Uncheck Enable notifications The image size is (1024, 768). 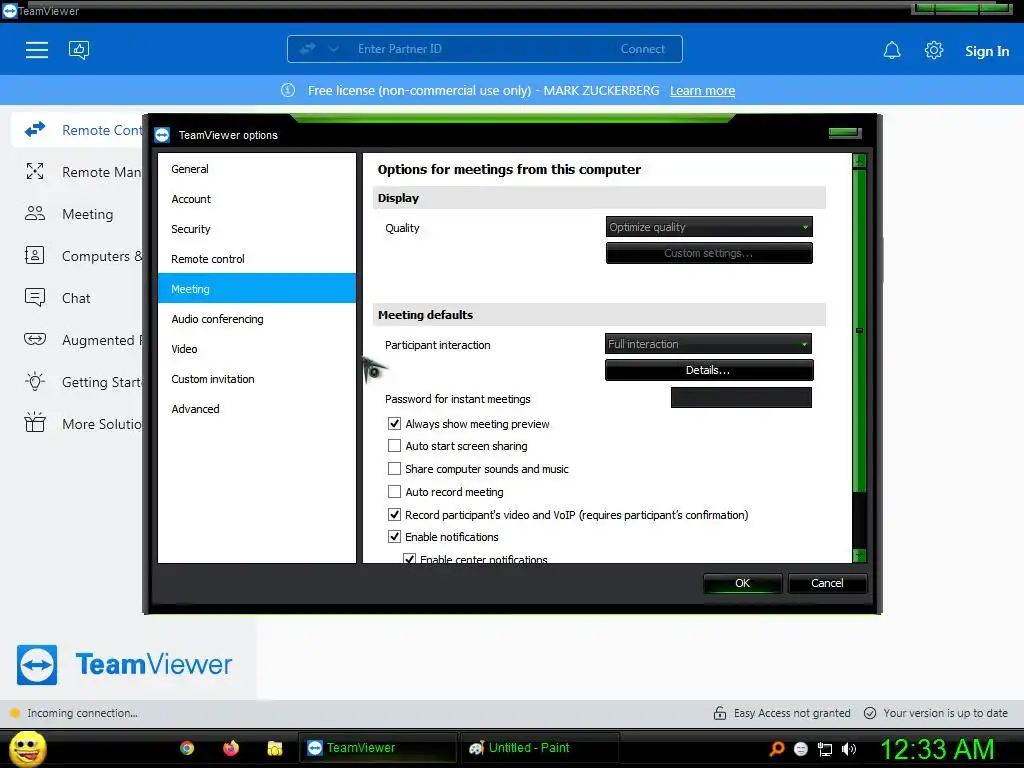[394, 537]
